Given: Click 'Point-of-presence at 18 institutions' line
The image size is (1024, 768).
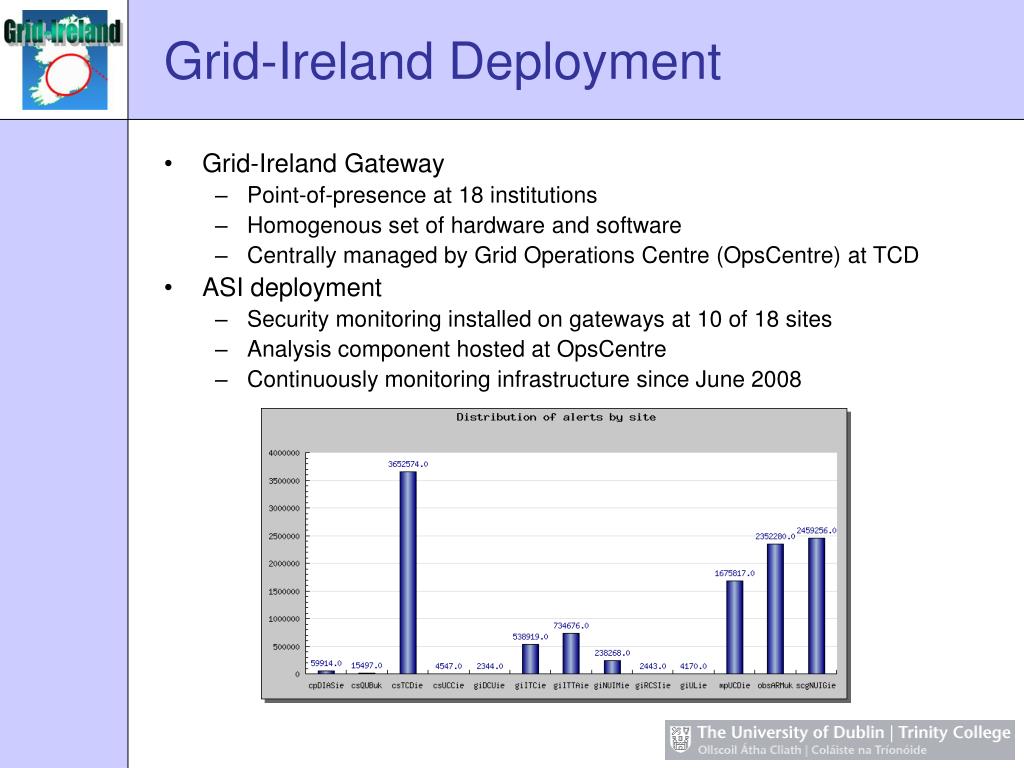Looking at the screenshot, I should (x=422, y=195).
